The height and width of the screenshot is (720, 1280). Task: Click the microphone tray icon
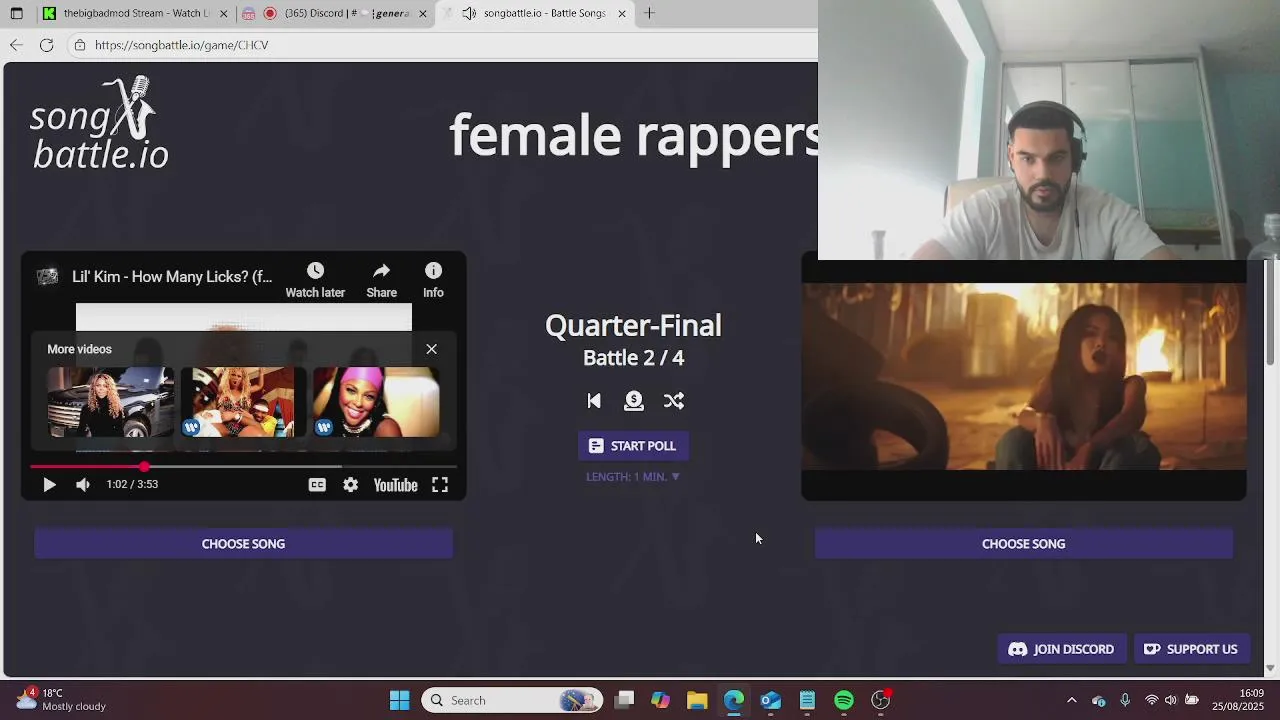(1125, 700)
